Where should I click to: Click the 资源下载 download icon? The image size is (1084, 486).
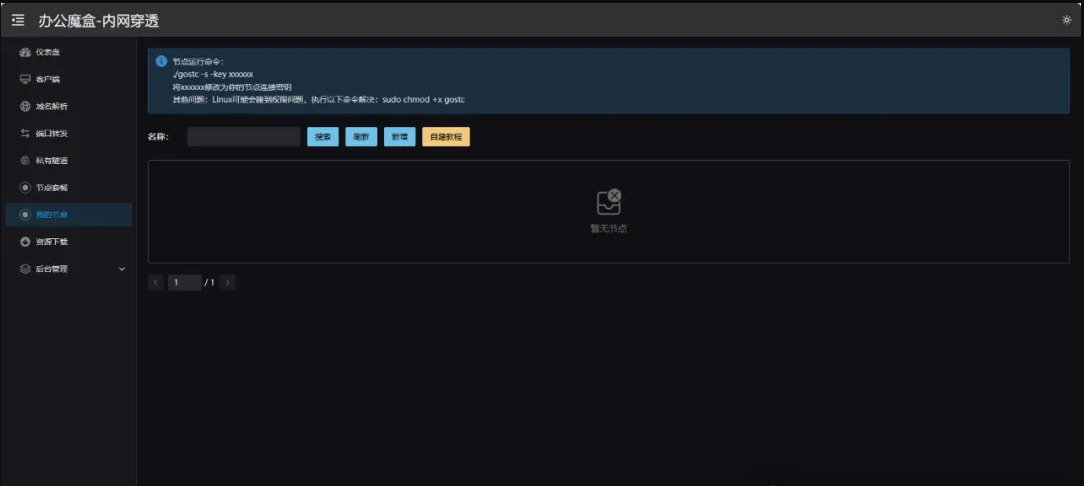click(26, 242)
